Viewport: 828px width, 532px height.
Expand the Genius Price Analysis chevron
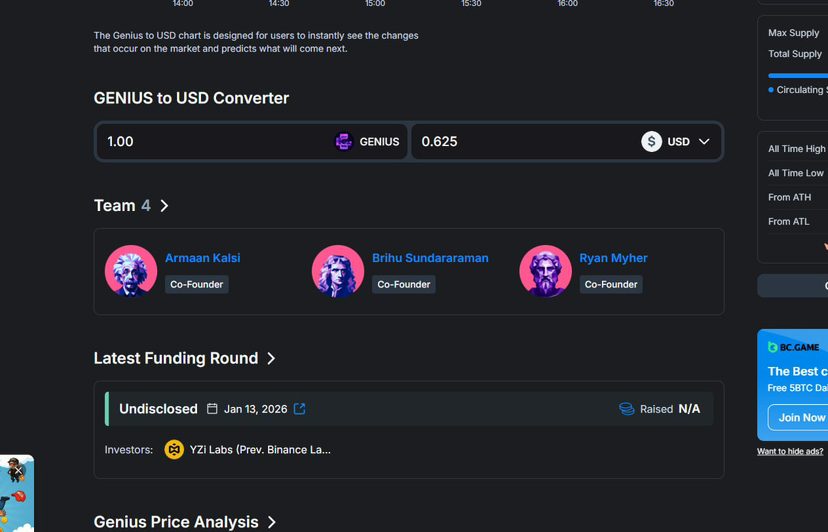(x=271, y=522)
